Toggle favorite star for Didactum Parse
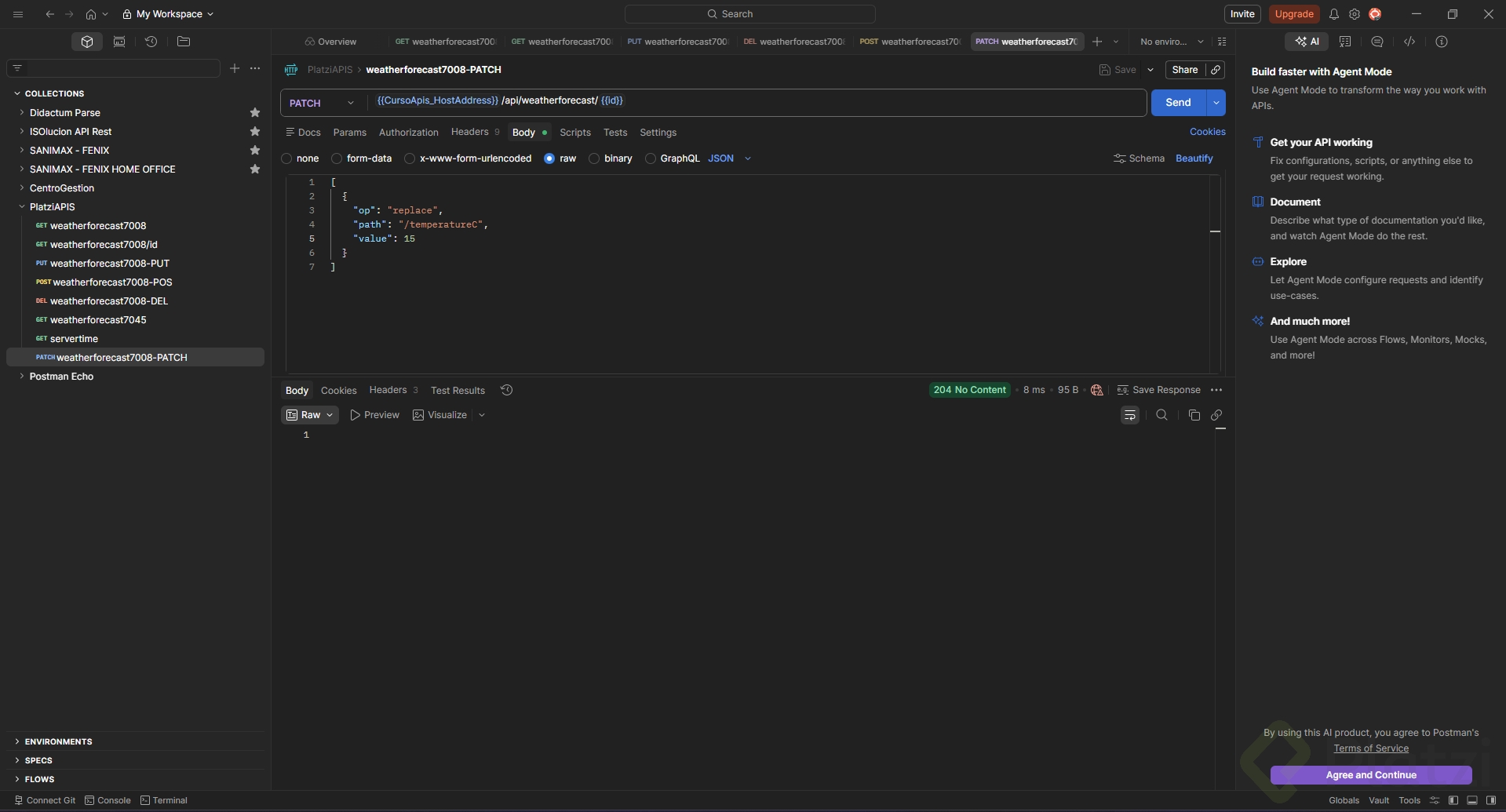The image size is (1506, 812). 255,113
